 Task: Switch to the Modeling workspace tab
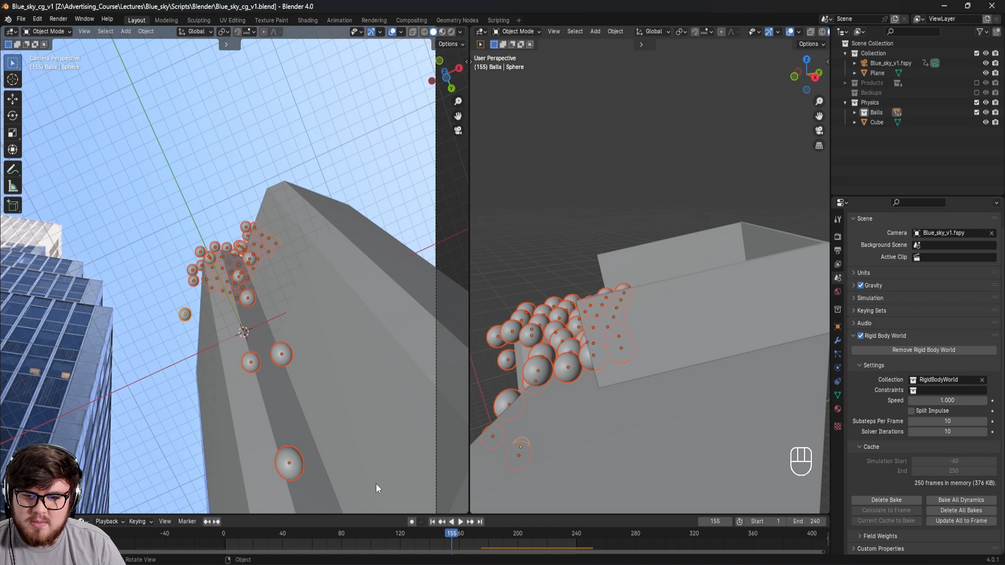click(166, 20)
